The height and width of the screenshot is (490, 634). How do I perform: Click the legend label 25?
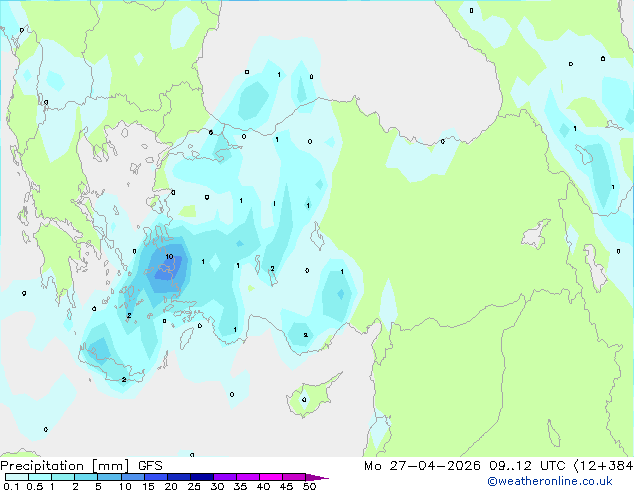[194, 486]
